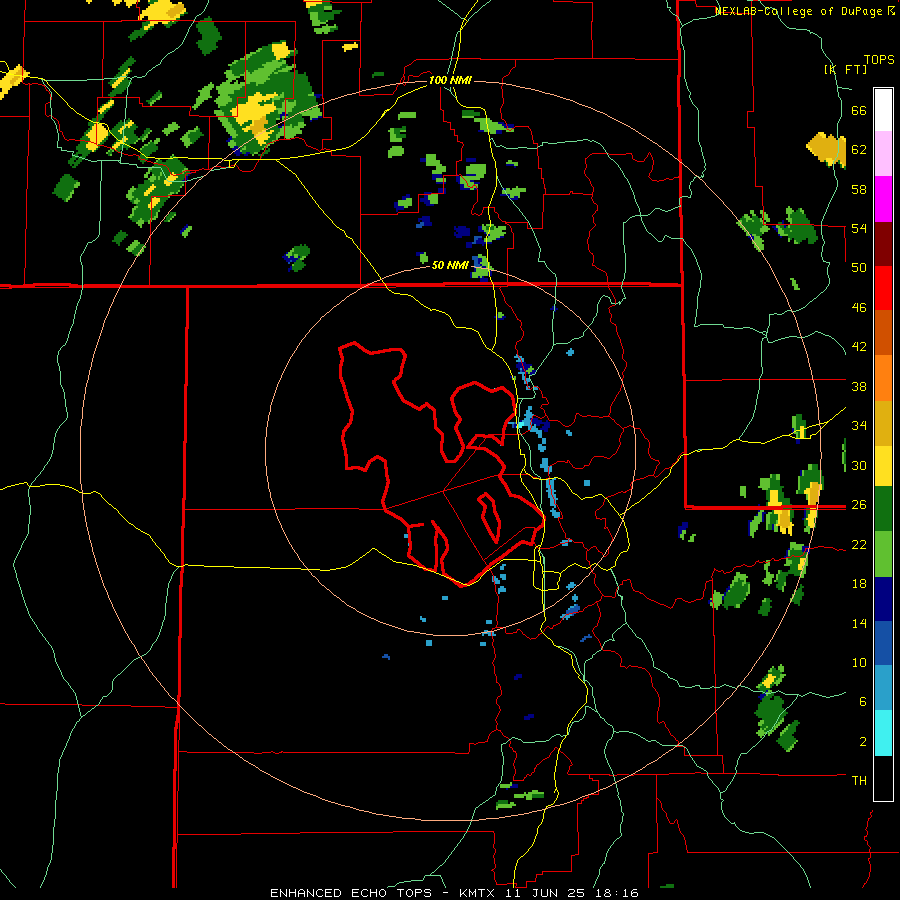Screen dimensions: 900x900
Task: Click the legend value 50
Action: pyautogui.click(x=859, y=267)
